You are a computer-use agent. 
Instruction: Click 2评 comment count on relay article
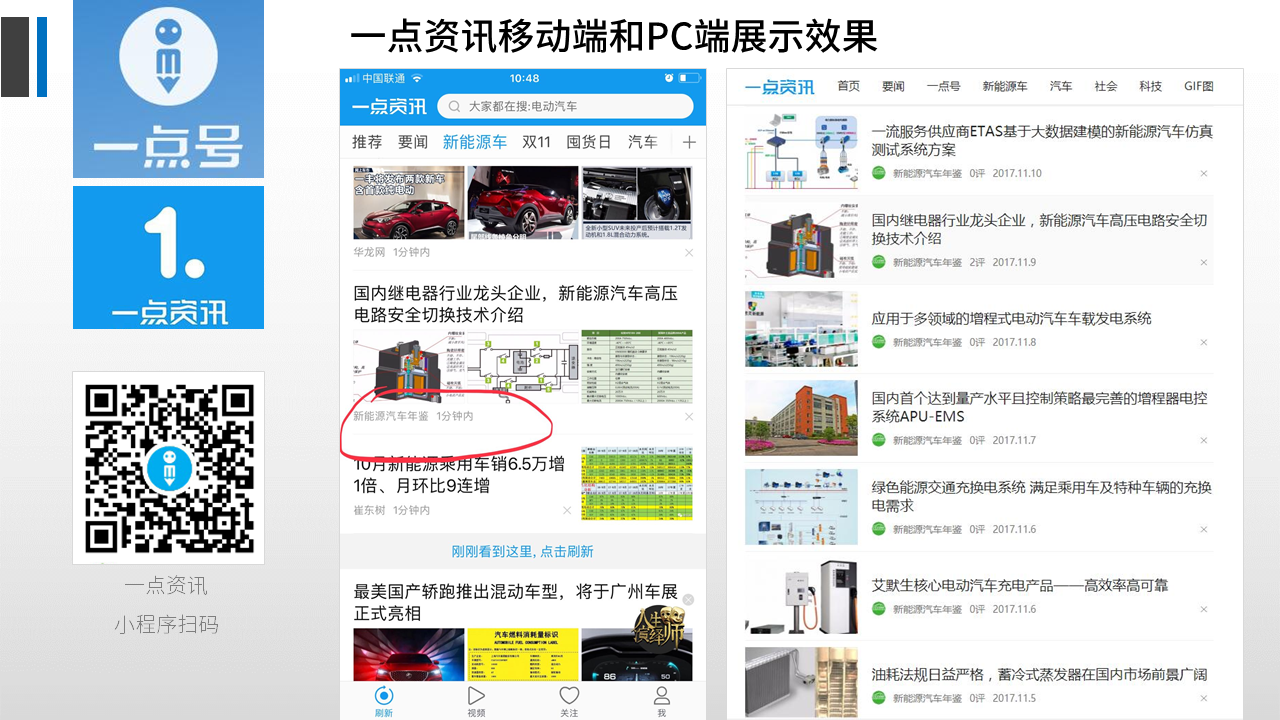click(977, 262)
